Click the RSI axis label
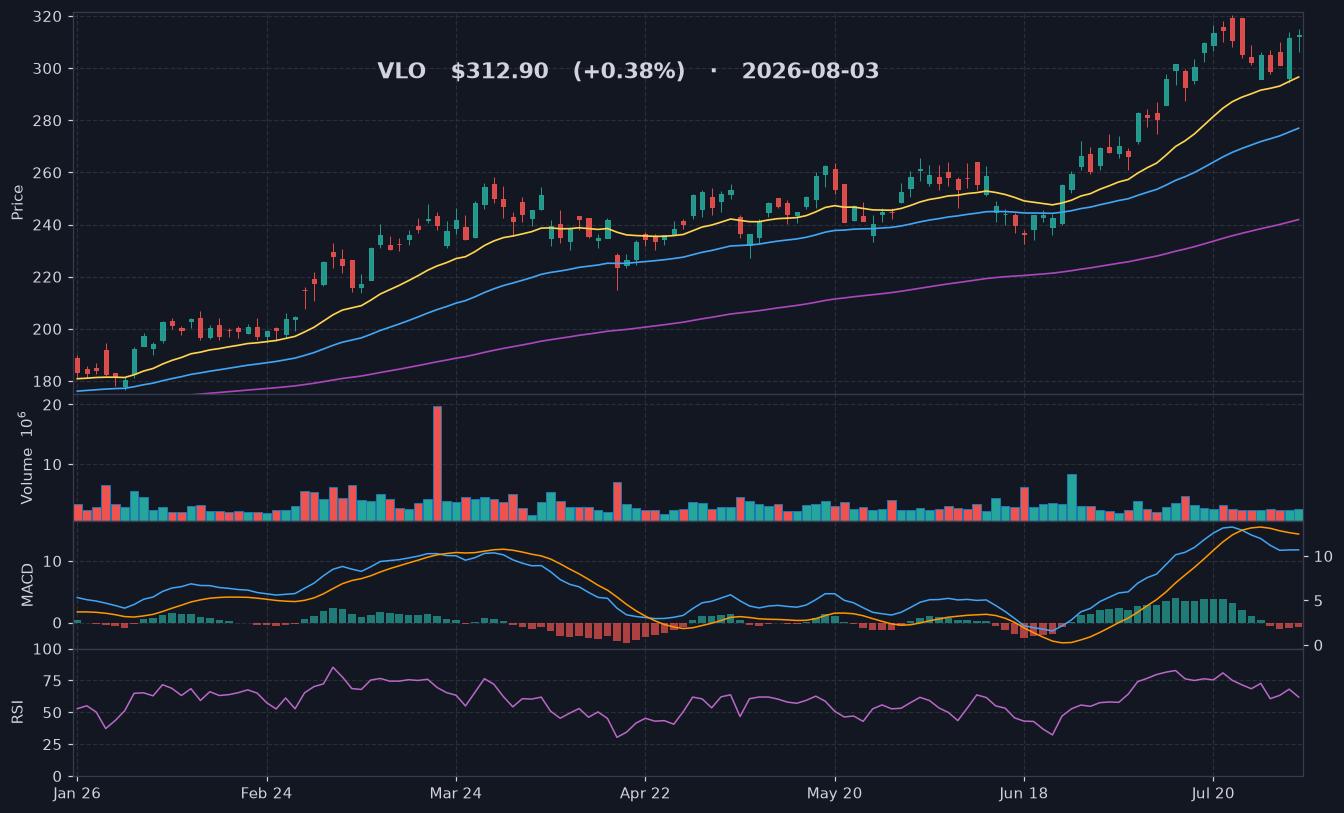 point(17,712)
